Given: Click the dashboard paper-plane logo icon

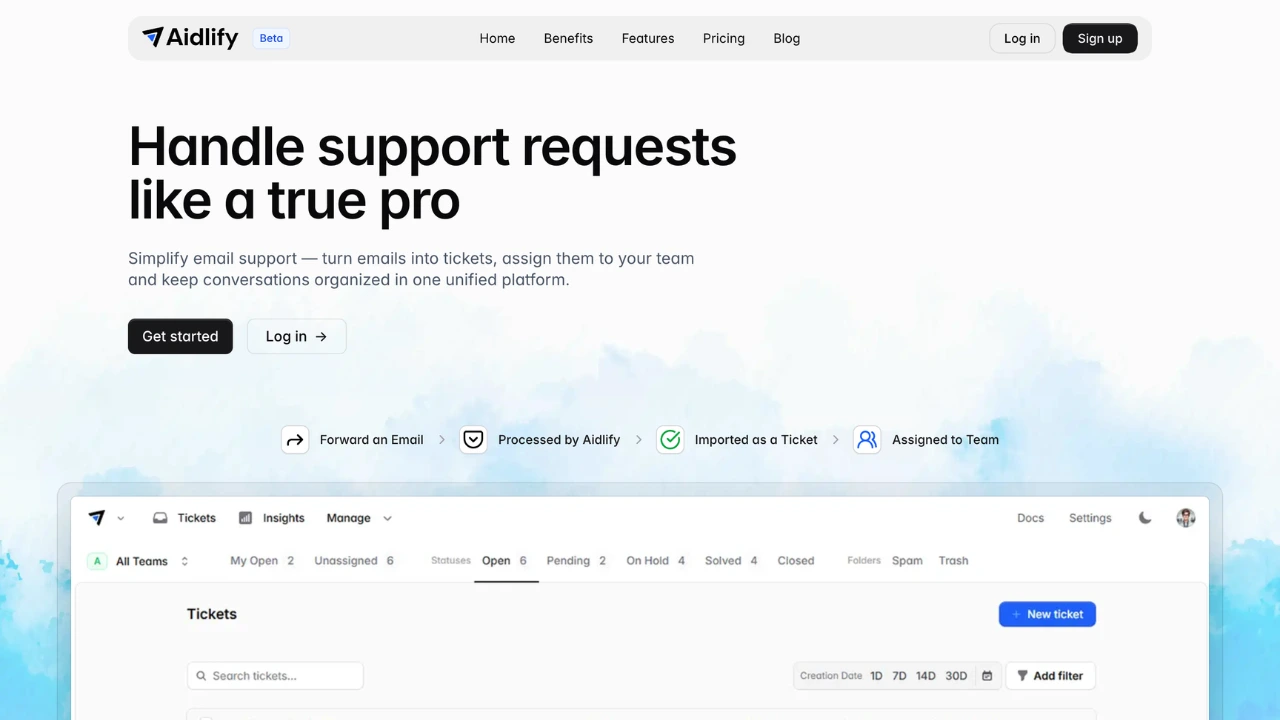Looking at the screenshot, I should click(x=97, y=518).
